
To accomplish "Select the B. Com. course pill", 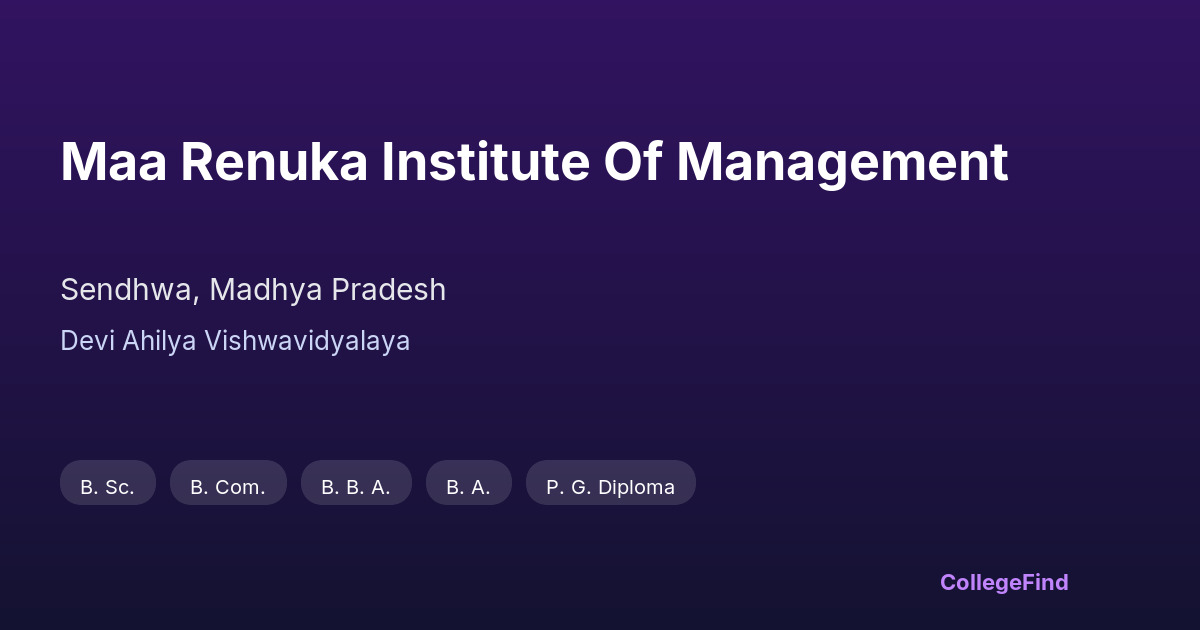I will tap(228, 485).
